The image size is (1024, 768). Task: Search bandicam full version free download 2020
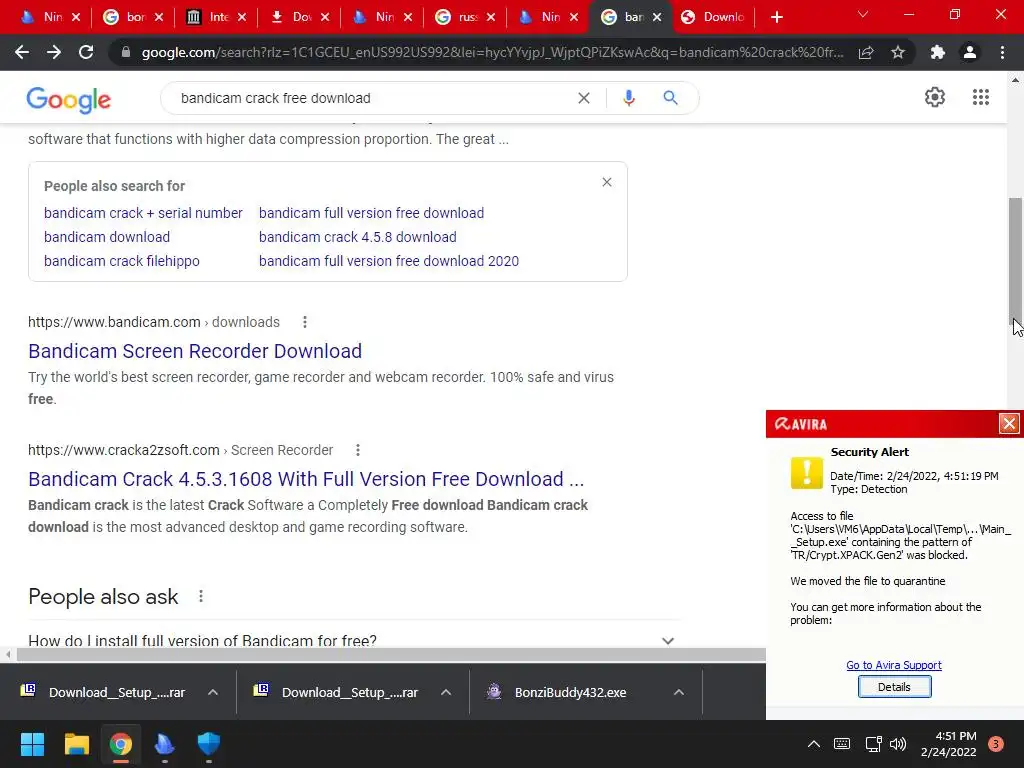coord(389,261)
